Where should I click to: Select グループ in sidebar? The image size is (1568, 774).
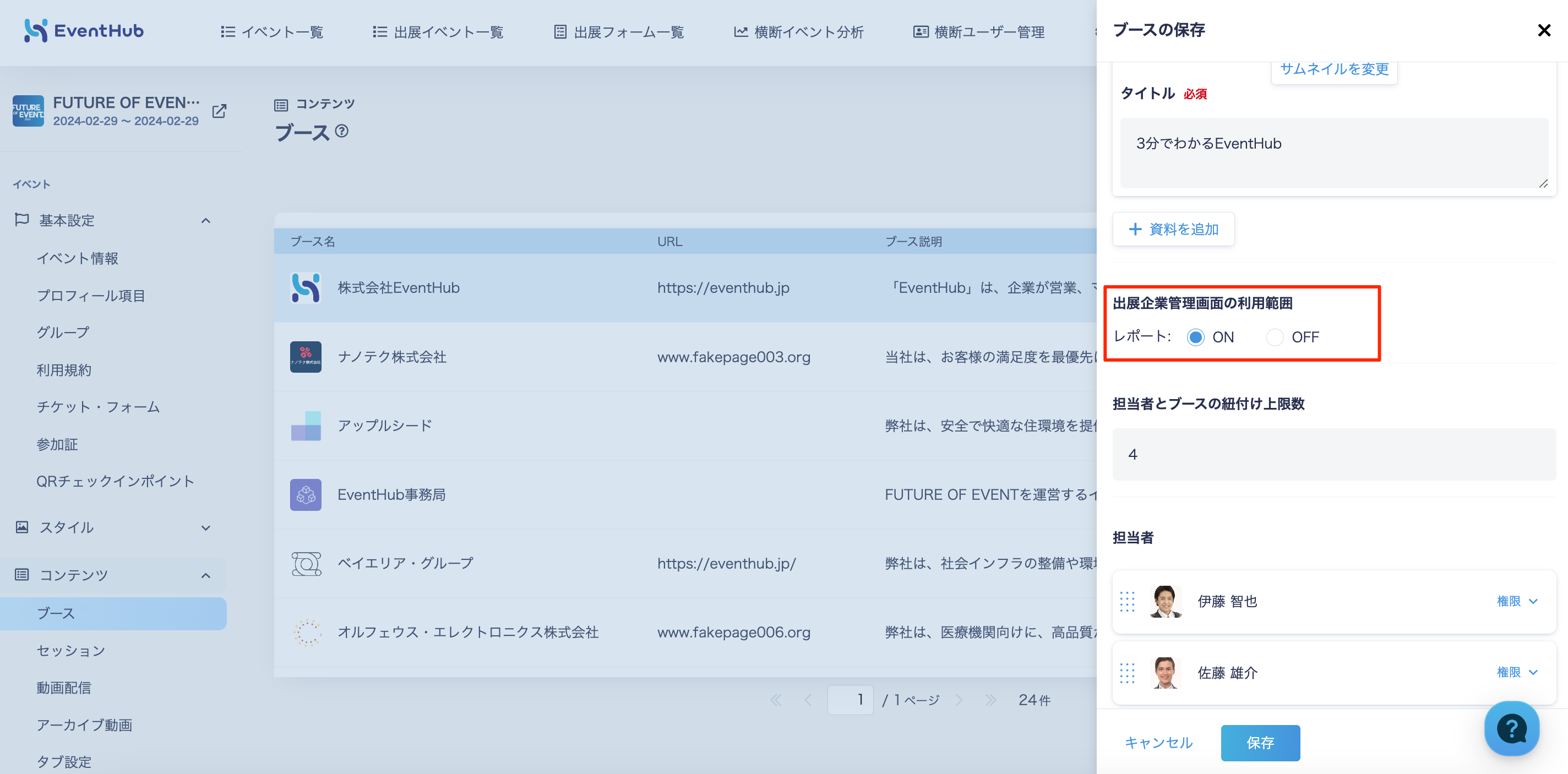coord(63,333)
